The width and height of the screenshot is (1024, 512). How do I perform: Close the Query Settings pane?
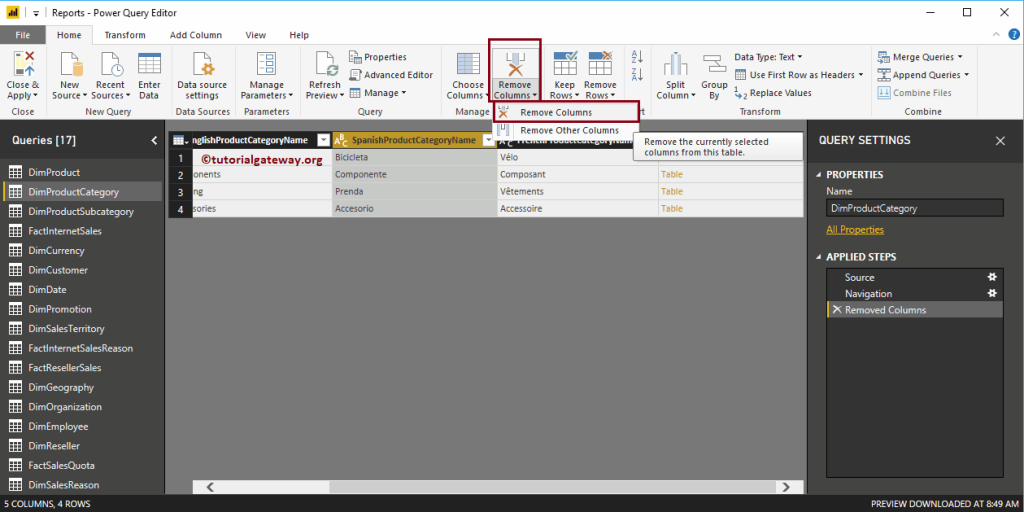(1000, 140)
